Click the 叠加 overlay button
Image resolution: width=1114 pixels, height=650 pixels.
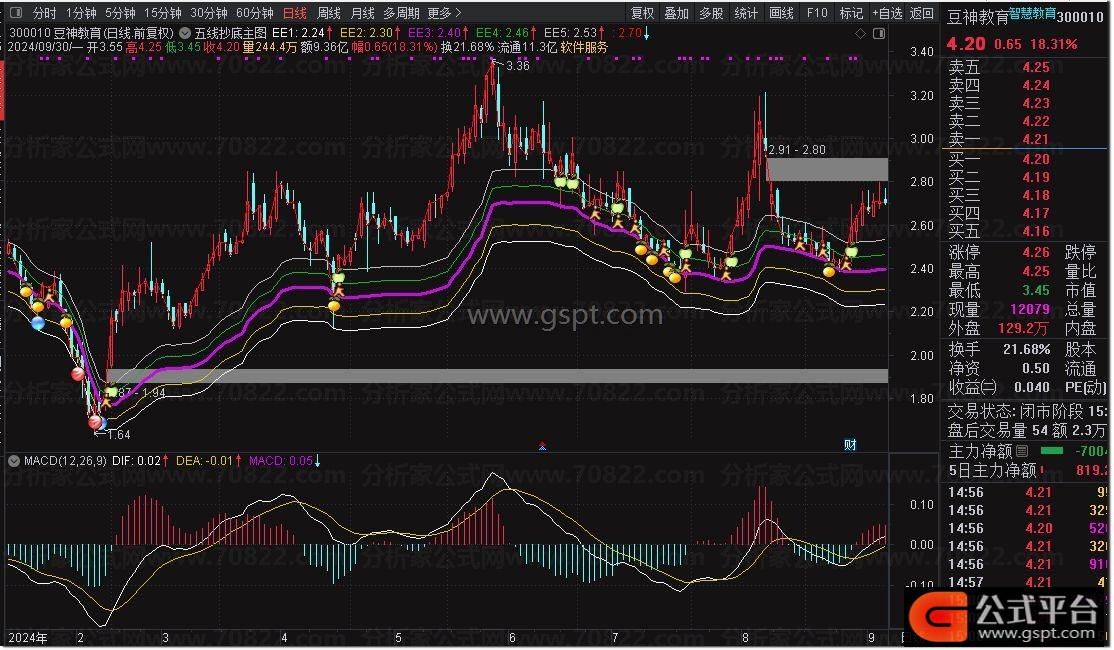(676, 13)
